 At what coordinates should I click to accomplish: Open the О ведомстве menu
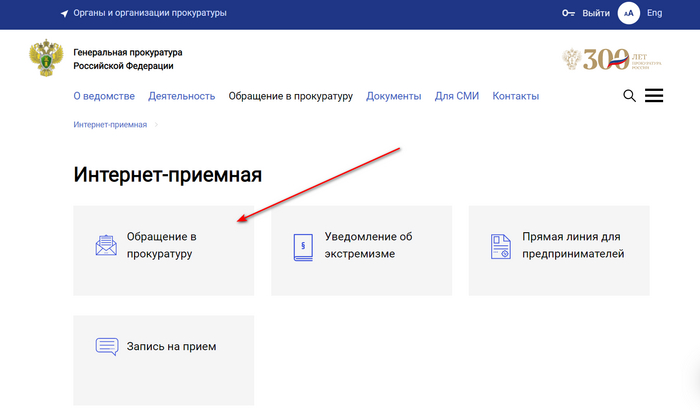click(x=104, y=96)
